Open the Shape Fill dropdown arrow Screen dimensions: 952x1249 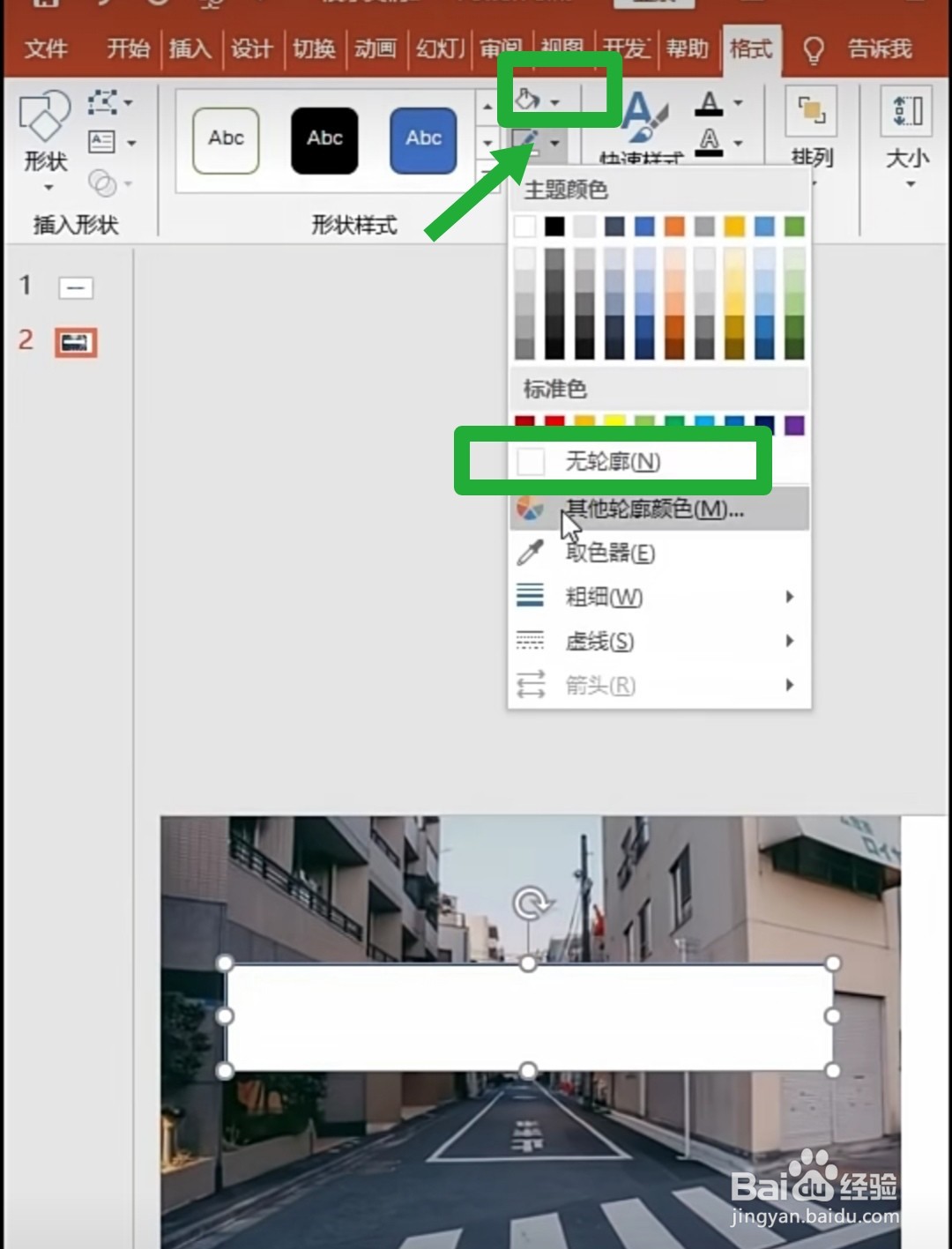[555, 101]
